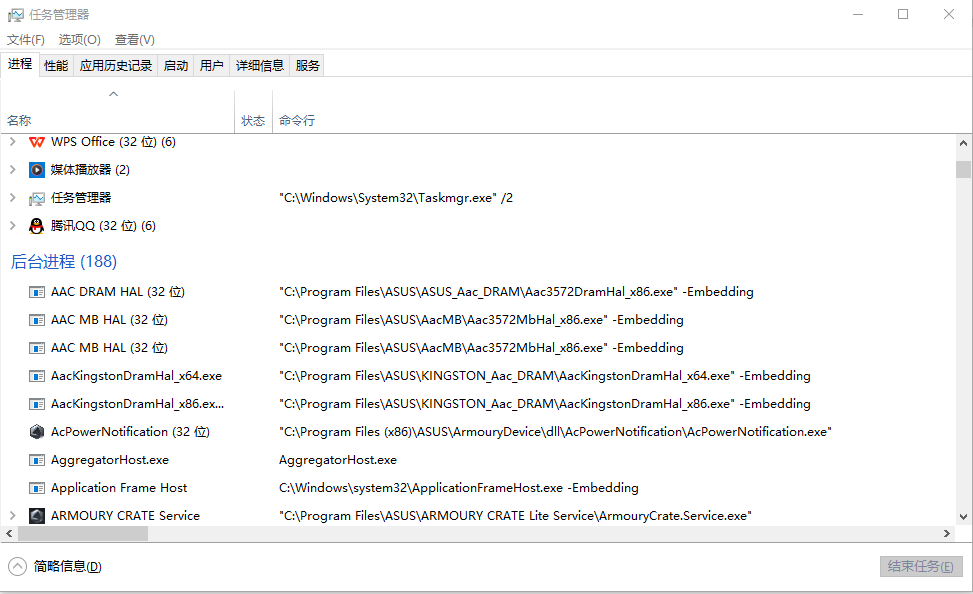The image size is (973, 594).
Task: Click the WPS Office red icon
Action: [x=37, y=142]
